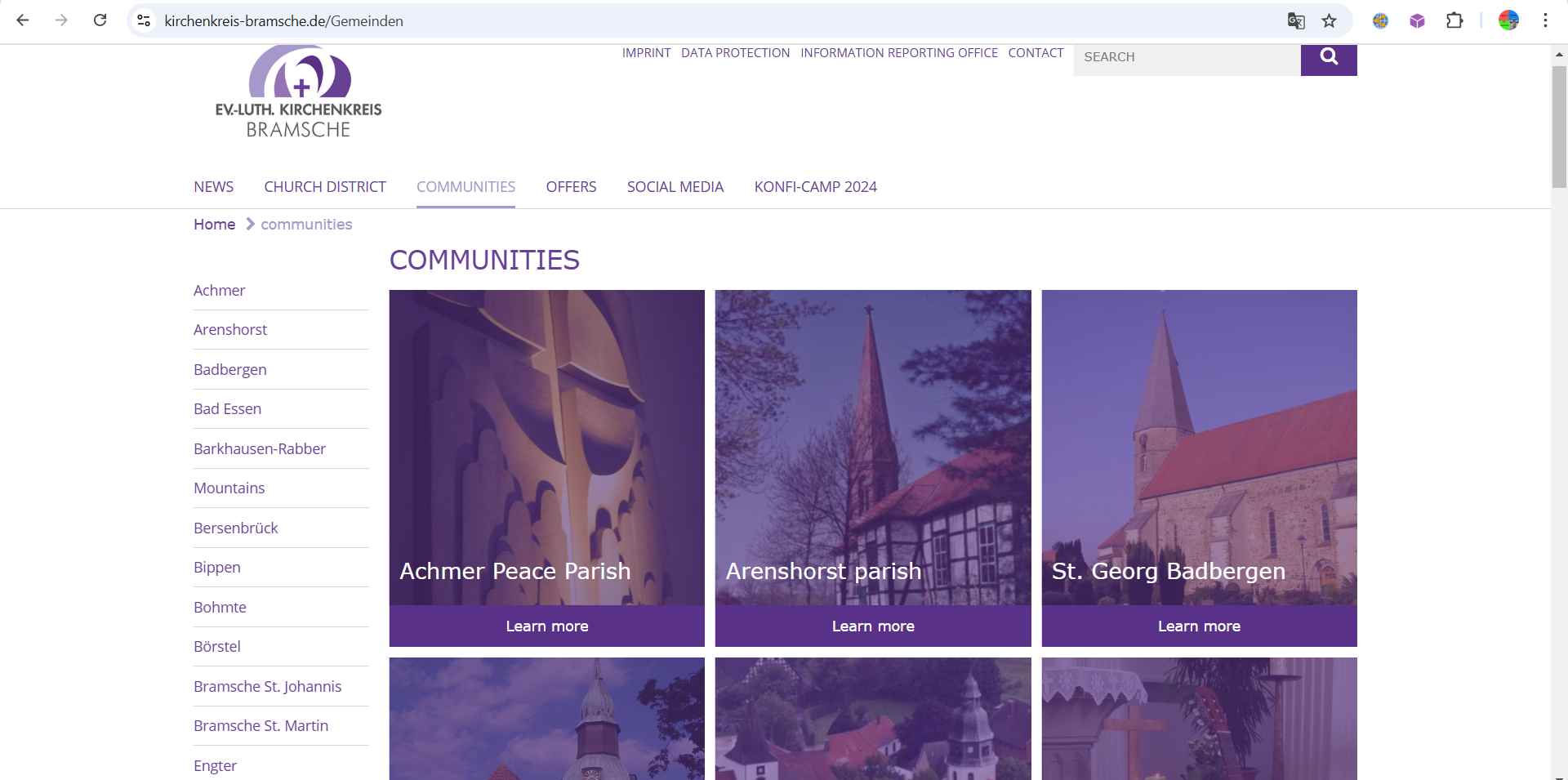Open the SOCIAL MEDIA menu item
The width and height of the screenshot is (1568, 780).
pyautogui.click(x=675, y=187)
